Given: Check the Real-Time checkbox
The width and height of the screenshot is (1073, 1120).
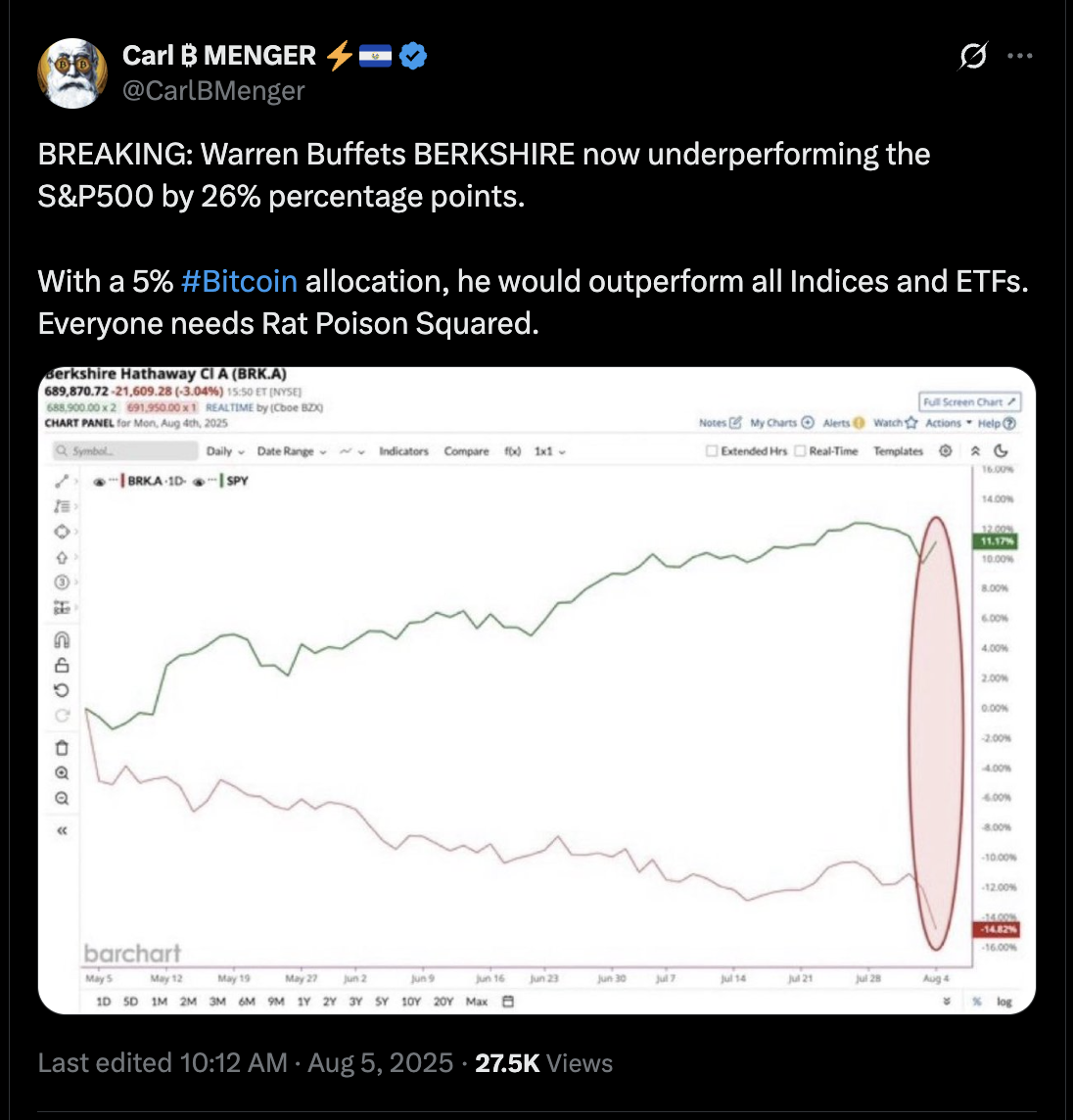Looking at the screenshot, I should pyautogui.click(x=800, y=451).
